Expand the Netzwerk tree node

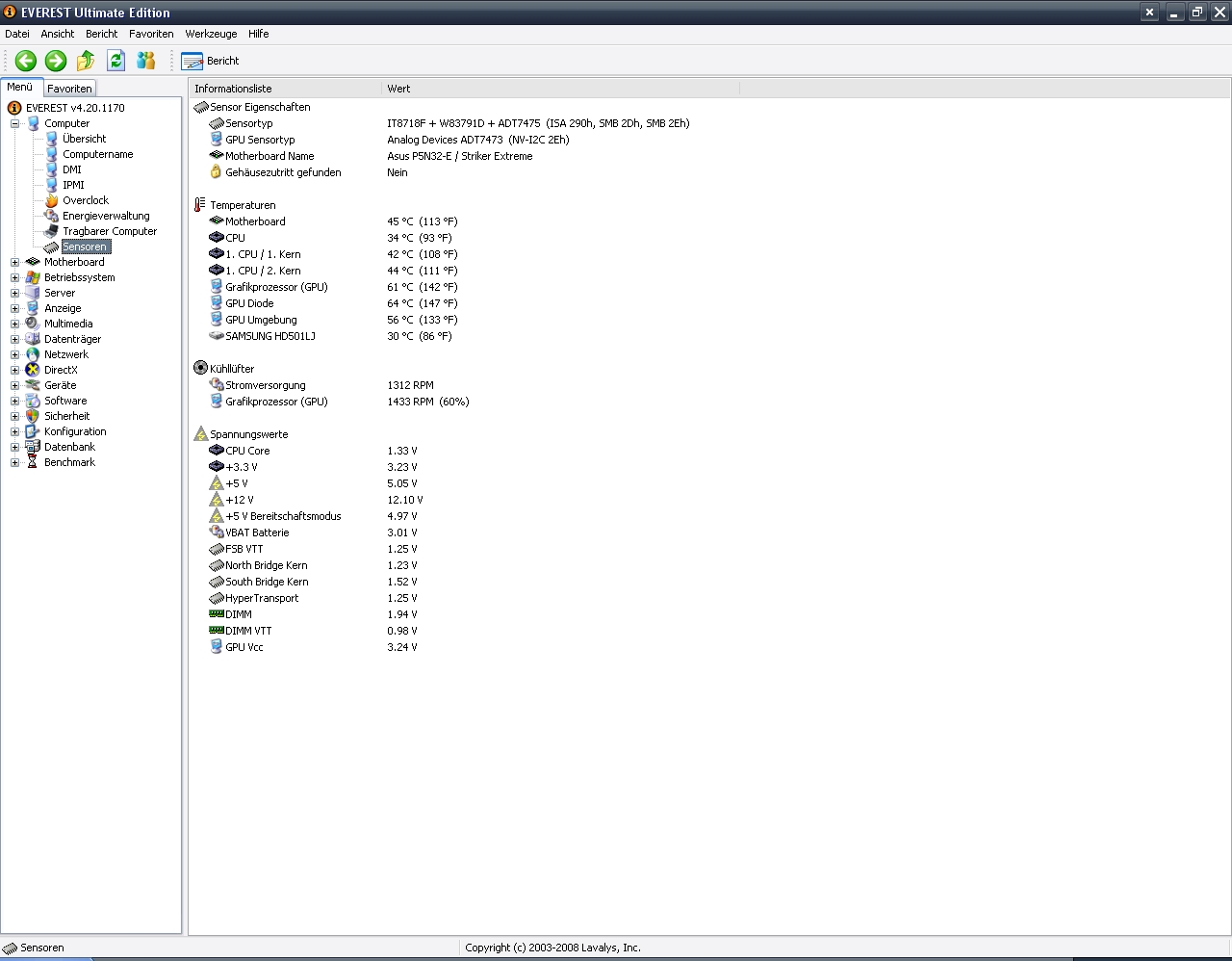[15, 354]
